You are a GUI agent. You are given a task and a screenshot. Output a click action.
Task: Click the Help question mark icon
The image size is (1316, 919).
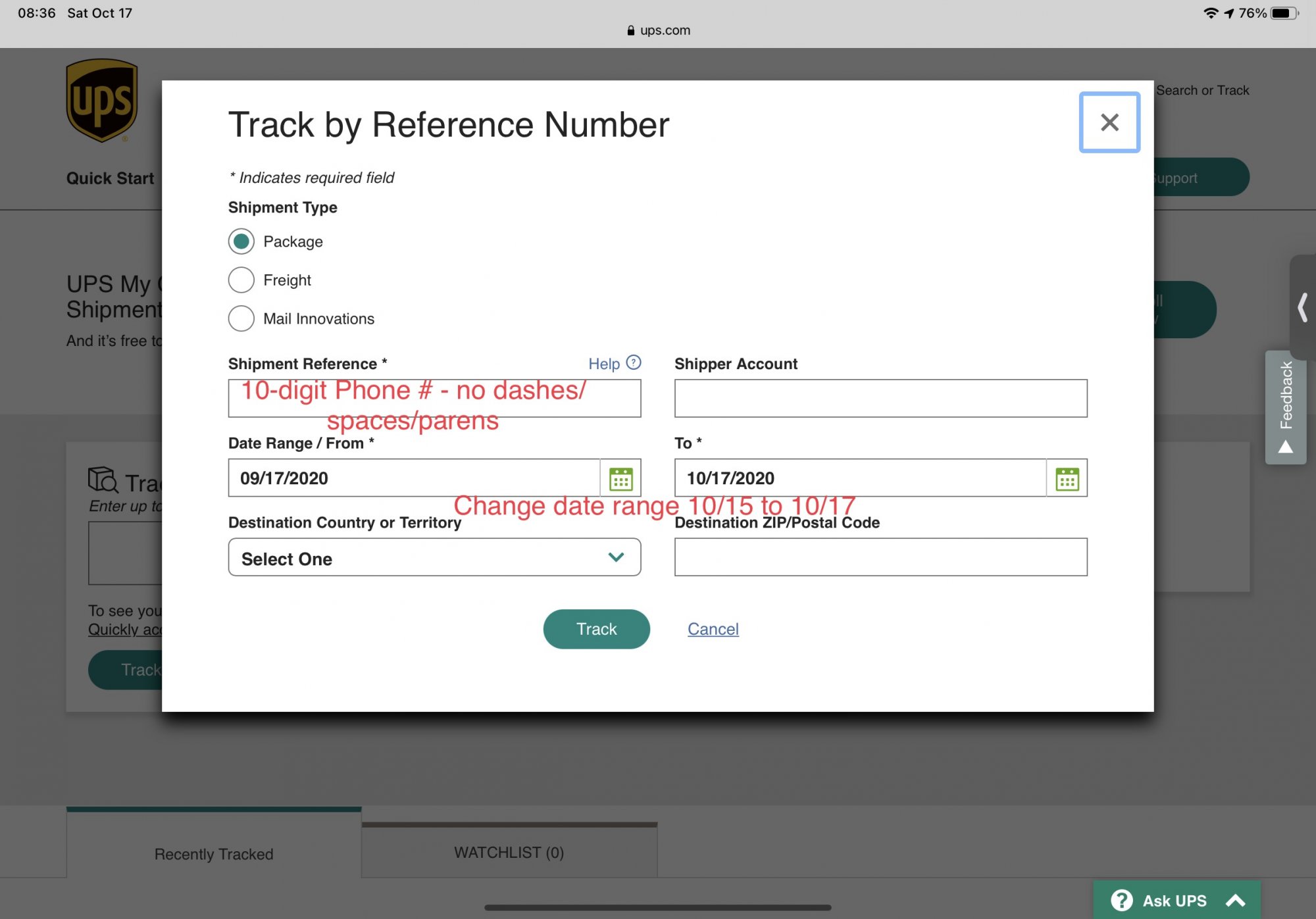634,362
